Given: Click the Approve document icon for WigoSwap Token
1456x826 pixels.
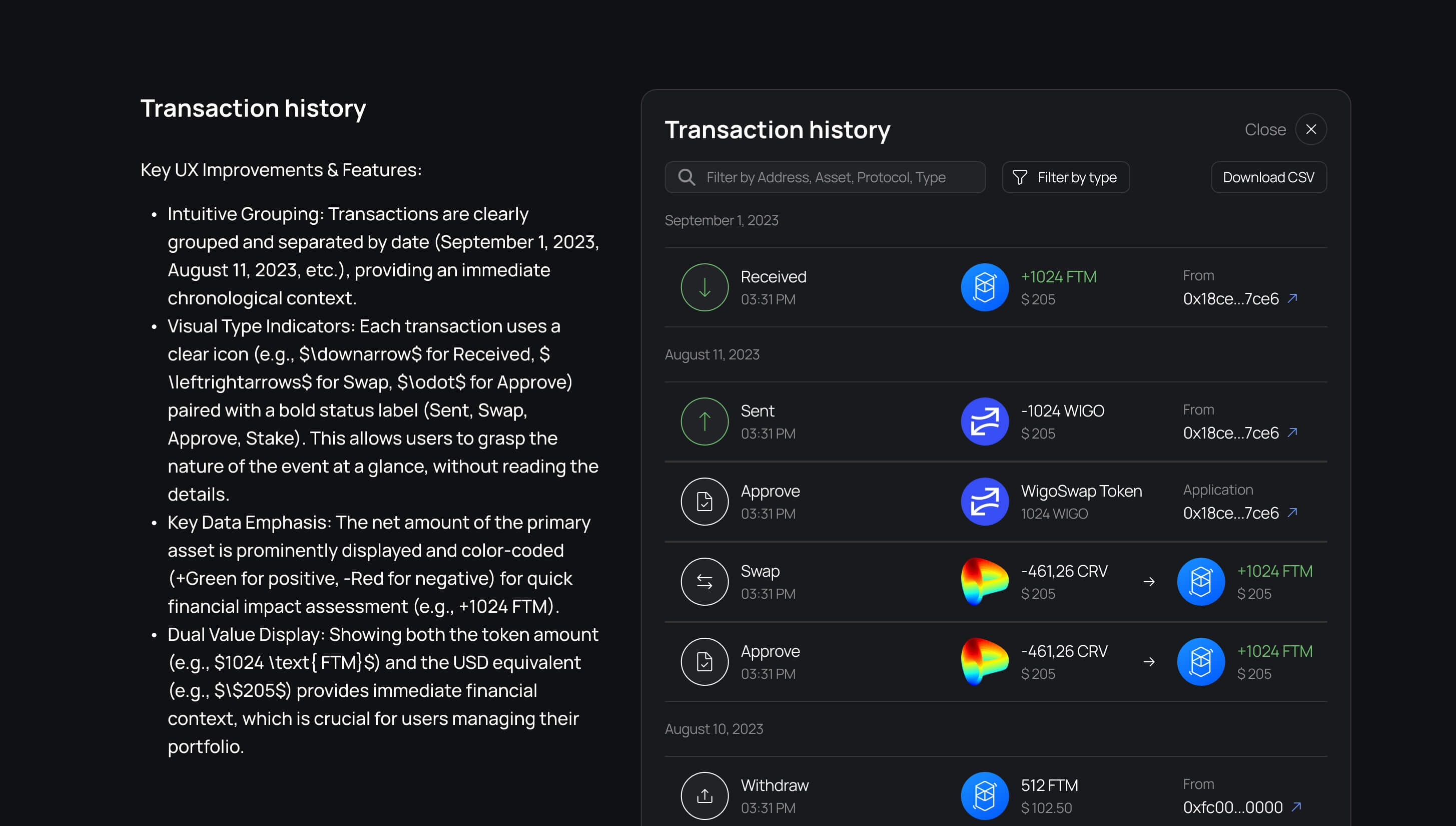Looking at the screenshot, I should pyautogui.click(x=704, y=502).
